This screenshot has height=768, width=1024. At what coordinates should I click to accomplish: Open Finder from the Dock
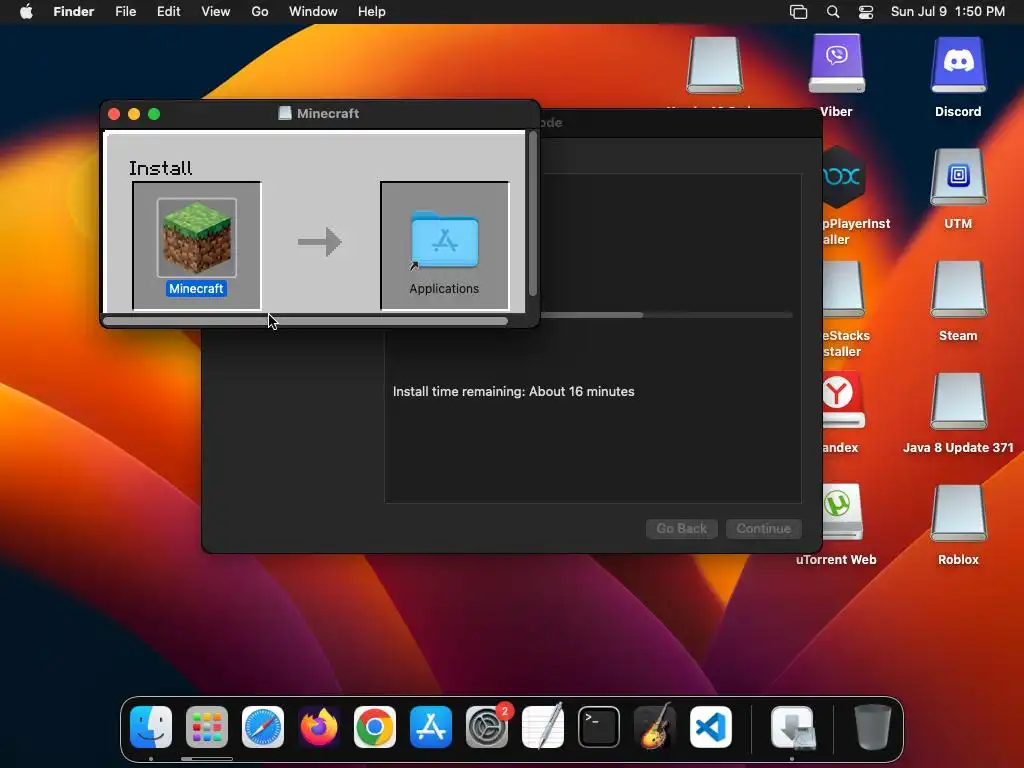[151, 727]
